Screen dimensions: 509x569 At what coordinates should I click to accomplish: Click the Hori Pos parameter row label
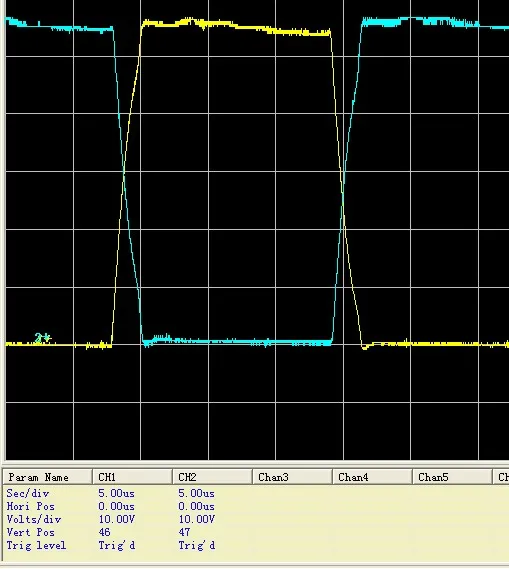pos(30,507)
